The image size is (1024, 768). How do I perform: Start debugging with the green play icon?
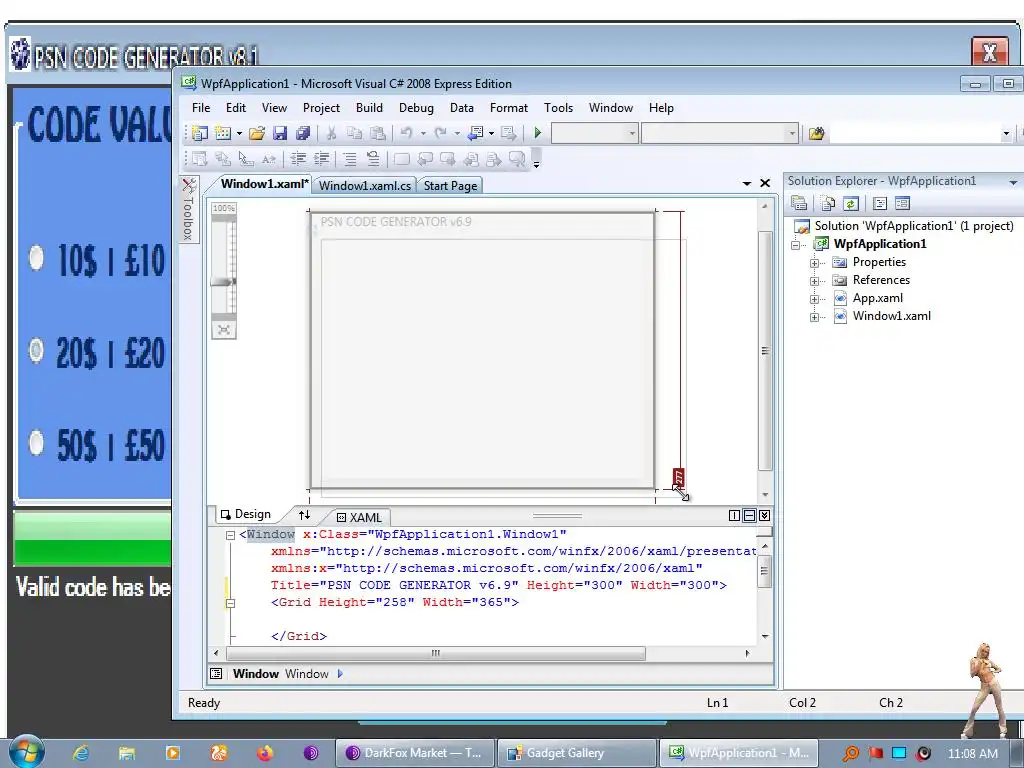tap(537, 133)
